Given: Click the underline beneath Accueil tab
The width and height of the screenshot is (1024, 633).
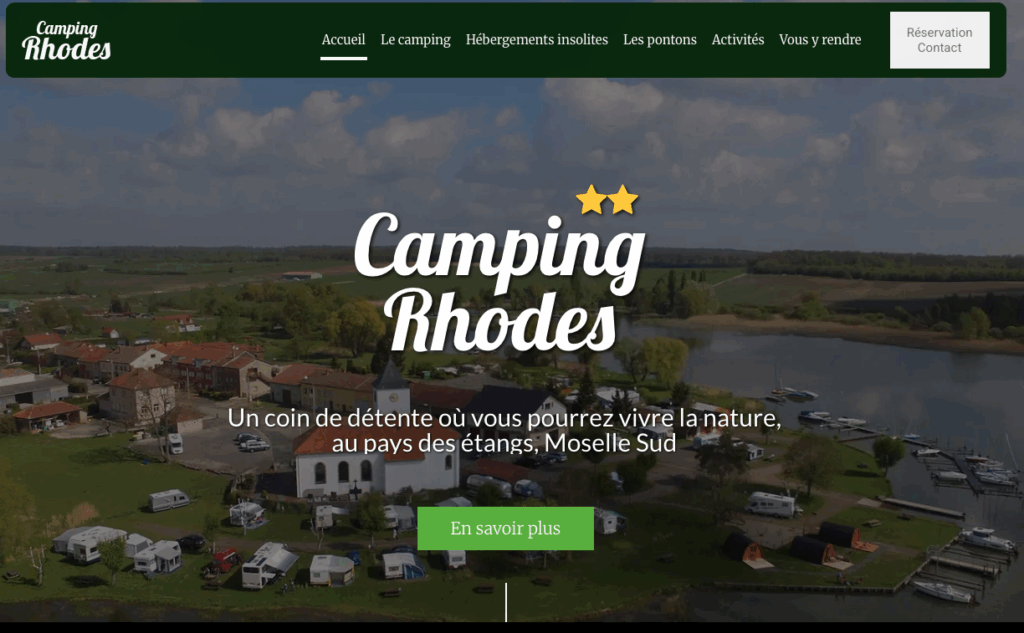Looking at the screenshot, I should (344, 58).
